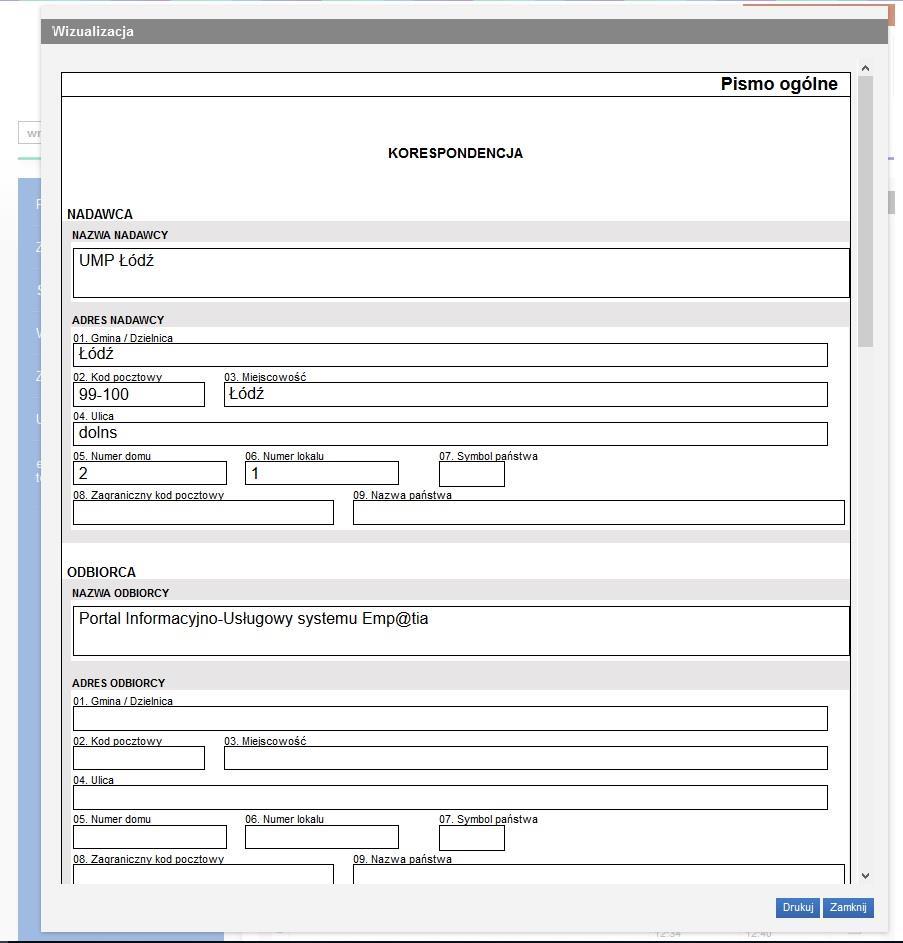Click recipient Ulica field

(450, 797)
